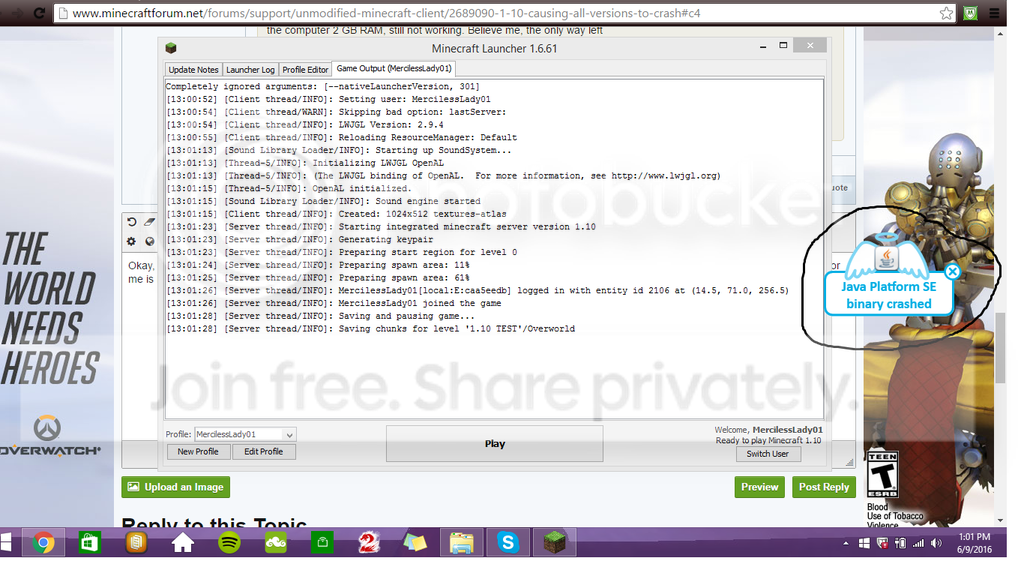The image size is (1024, 576).
Task: Switch to the Launcher Log tab
Action: point(250,70)
